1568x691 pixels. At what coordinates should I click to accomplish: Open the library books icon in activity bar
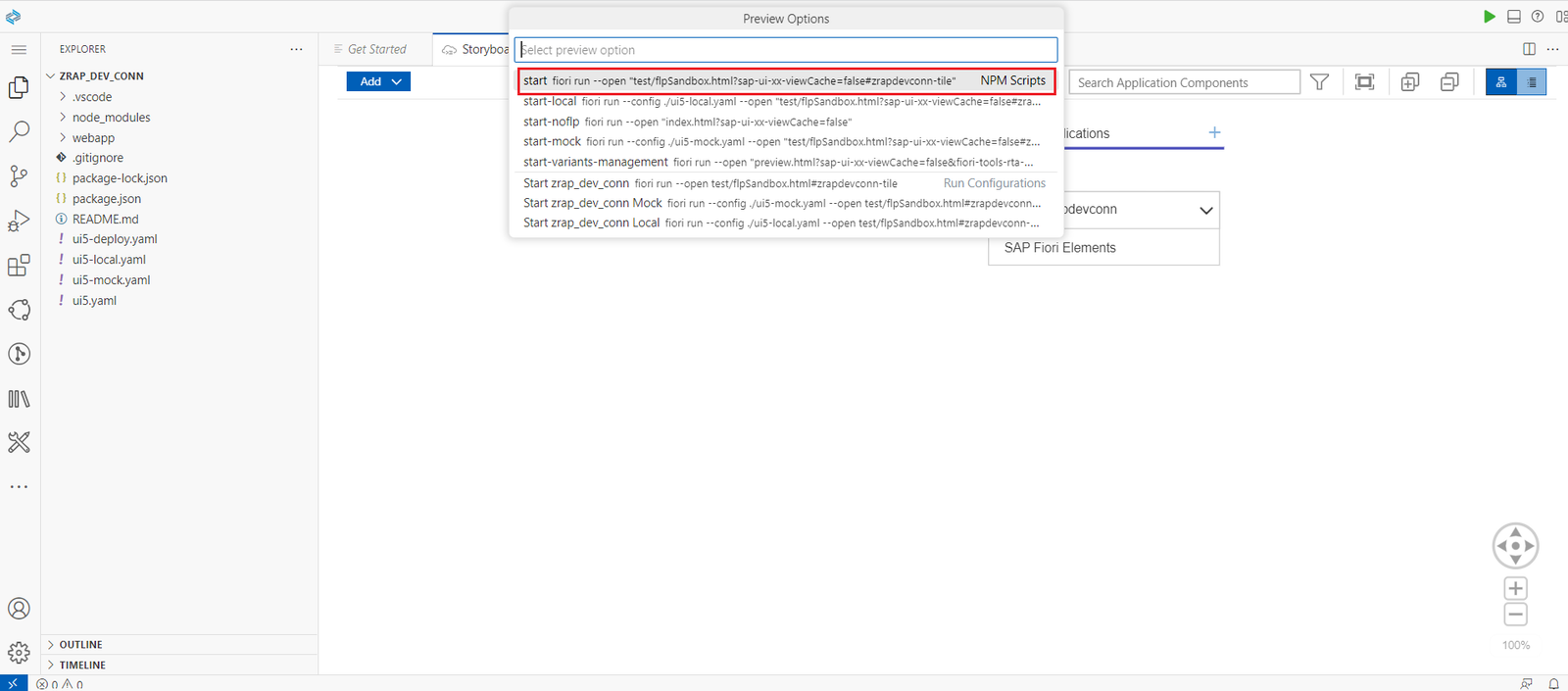pyautogui.click(x=19, y=399)
